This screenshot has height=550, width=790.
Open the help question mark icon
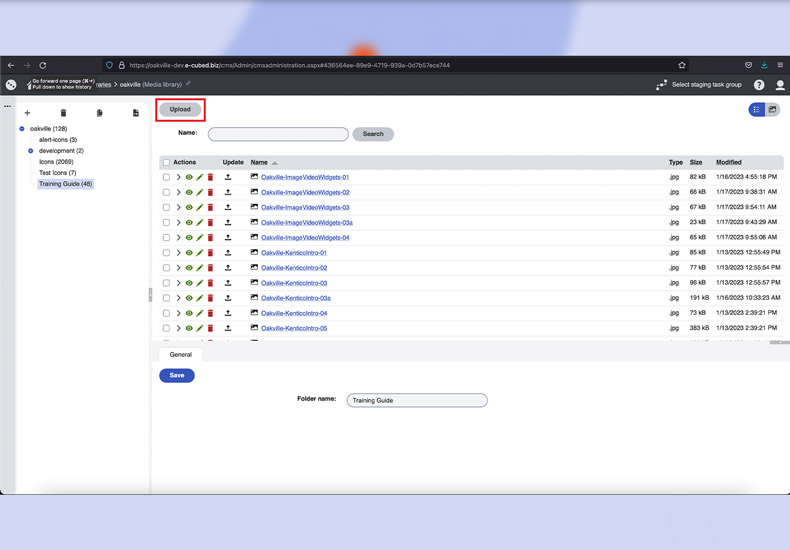759,85
